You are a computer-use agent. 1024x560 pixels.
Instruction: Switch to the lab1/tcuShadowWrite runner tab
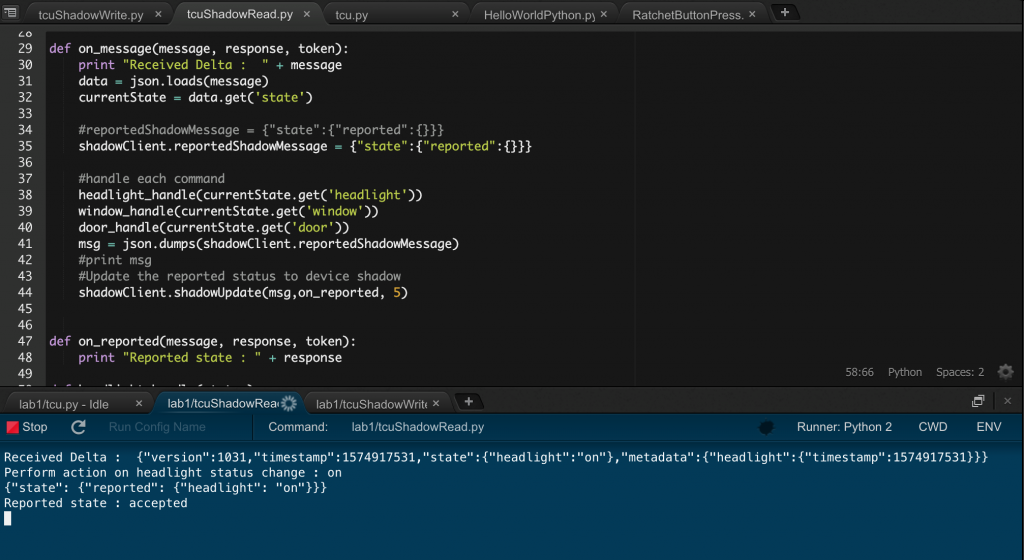click(371, 404)
